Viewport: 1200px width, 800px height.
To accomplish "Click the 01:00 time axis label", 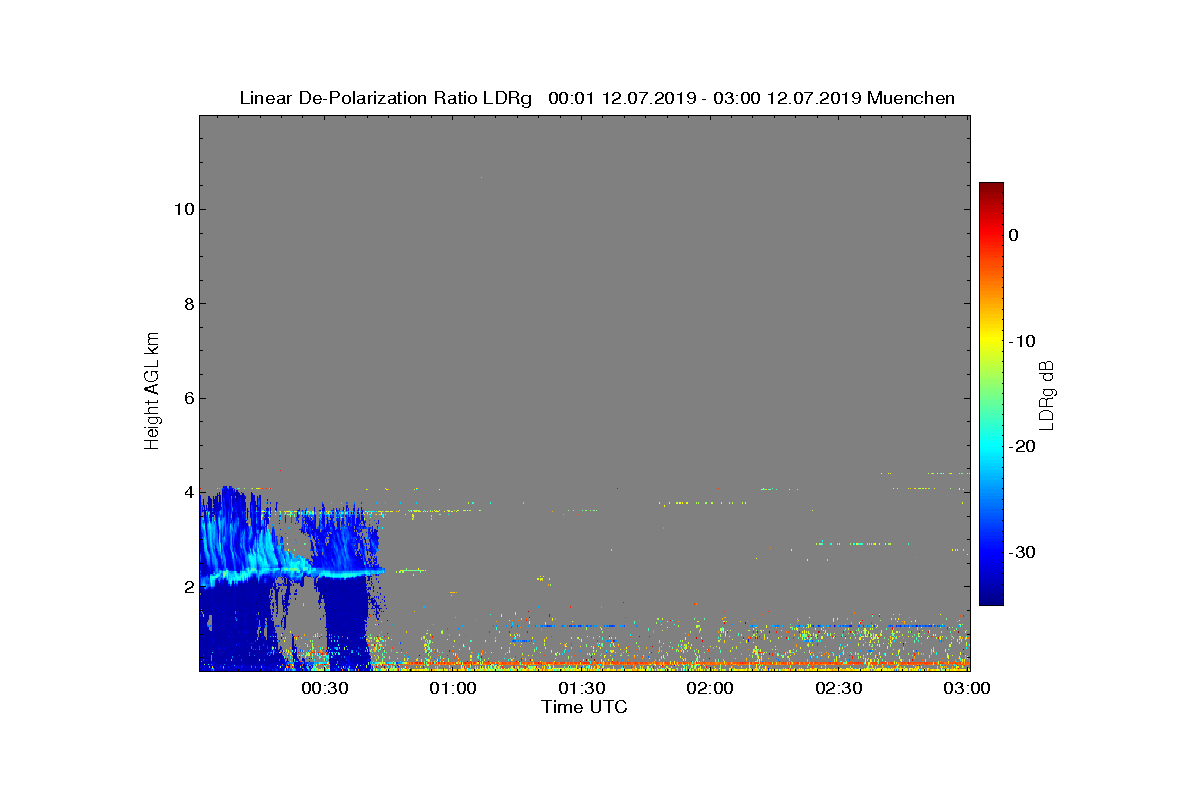I will [453, 689].
